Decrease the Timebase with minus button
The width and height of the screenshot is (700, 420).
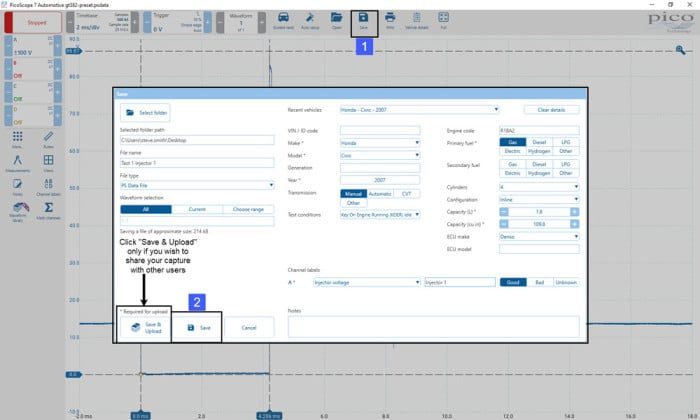click(70, 22)
